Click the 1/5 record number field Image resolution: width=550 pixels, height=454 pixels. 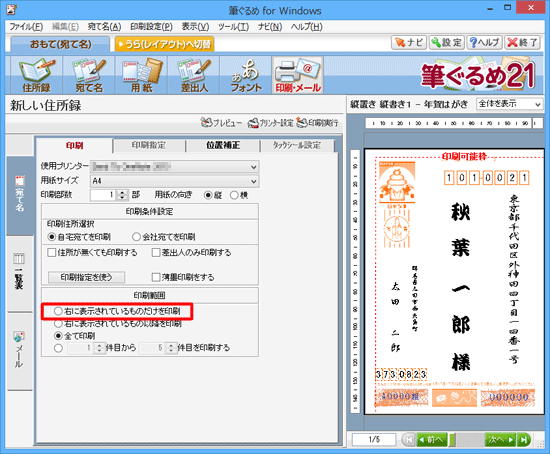tap(374, 440)
